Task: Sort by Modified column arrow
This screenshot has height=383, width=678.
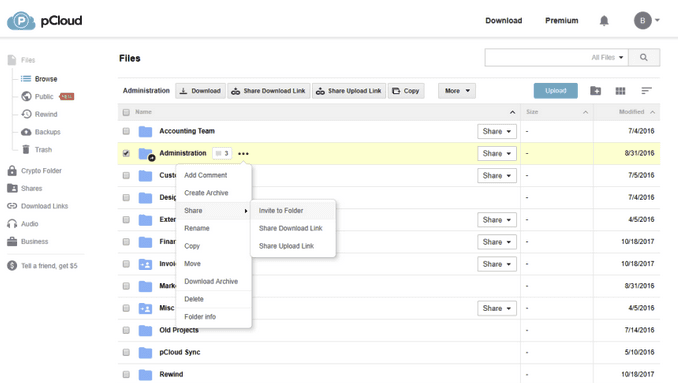Action: [x=652, y=112]
